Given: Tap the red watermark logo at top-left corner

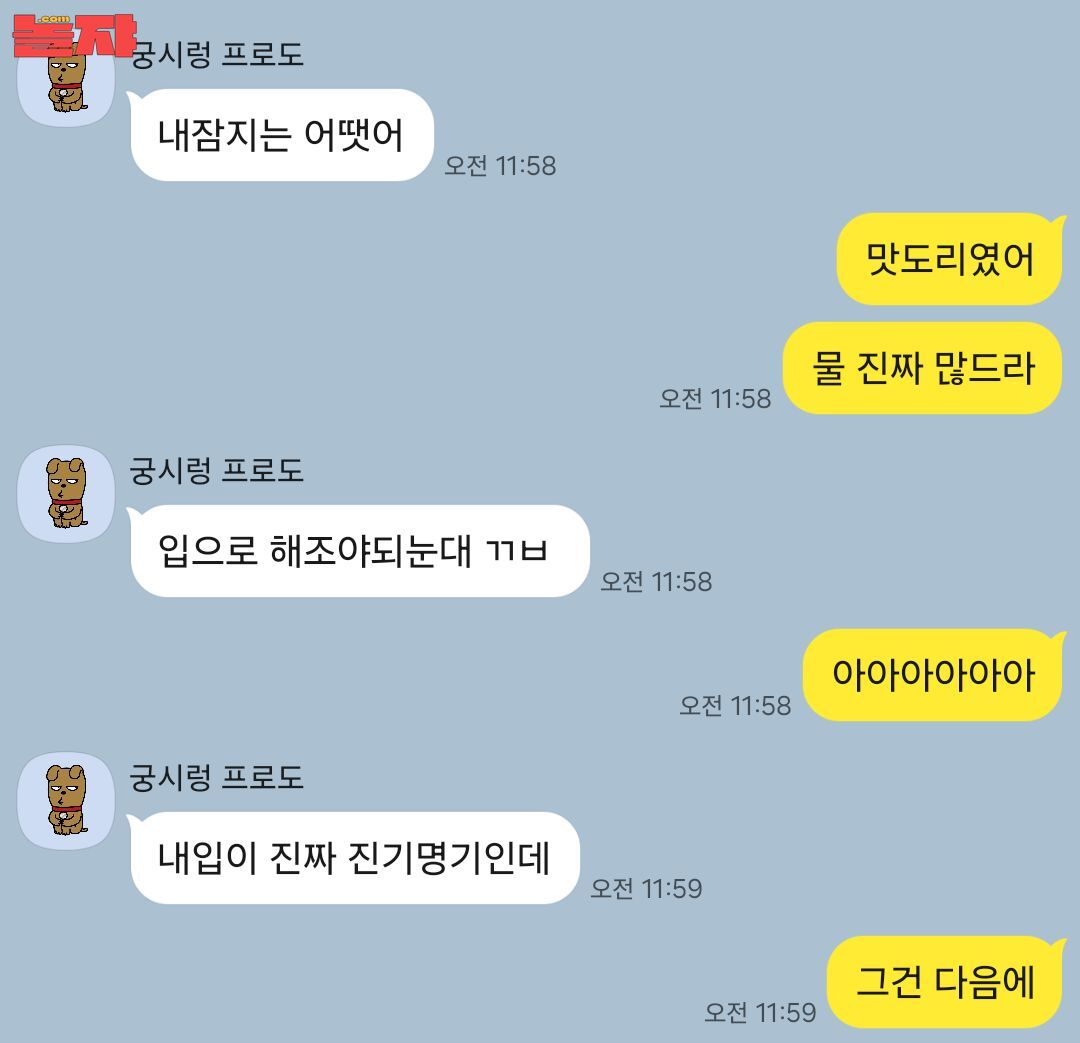Looking at the screenshot, I should [74, 35].
